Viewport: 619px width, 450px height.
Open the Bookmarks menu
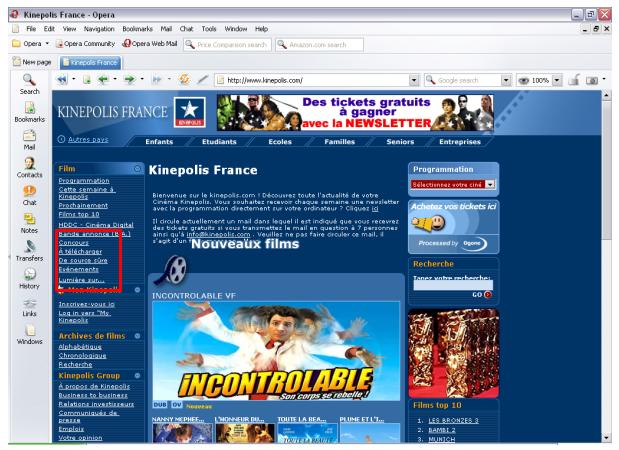point(137,29)
